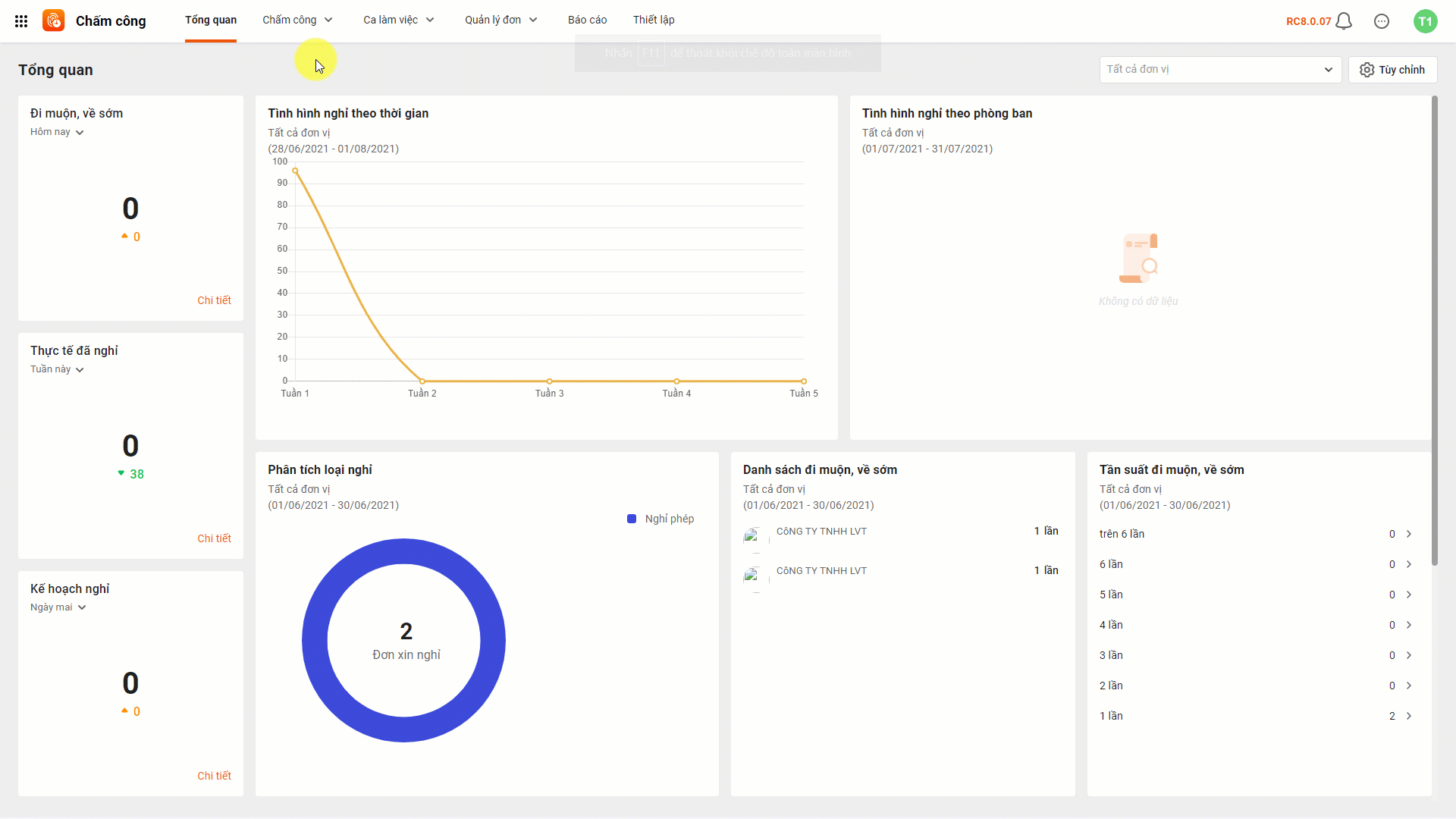Click Chi tiết in Đi muộn, về sớm card

pyautogui.click(x=214, y=300)
